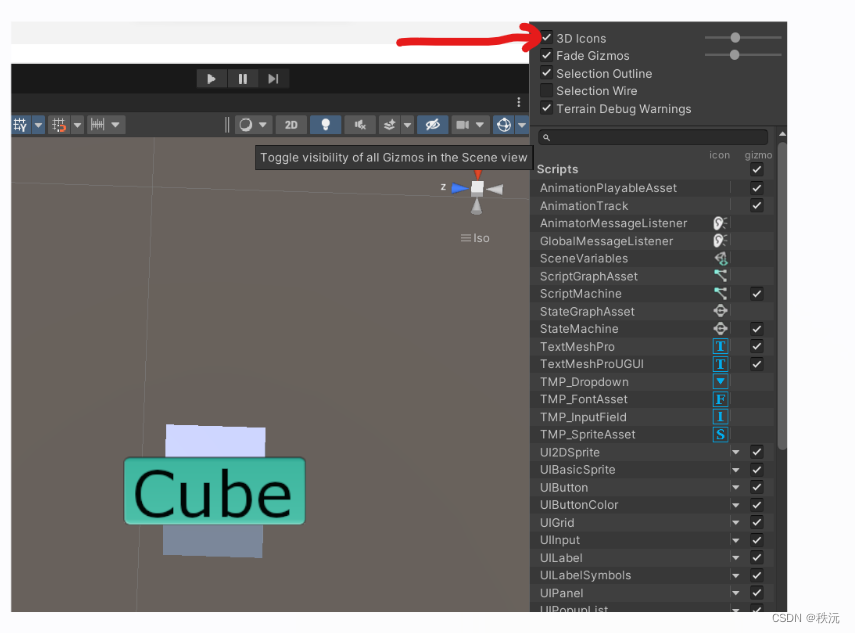This screenshot has height=633, width=855.
Task: Toggle TextMeshPro gizmo checkbox
Action: pos(756,346)
